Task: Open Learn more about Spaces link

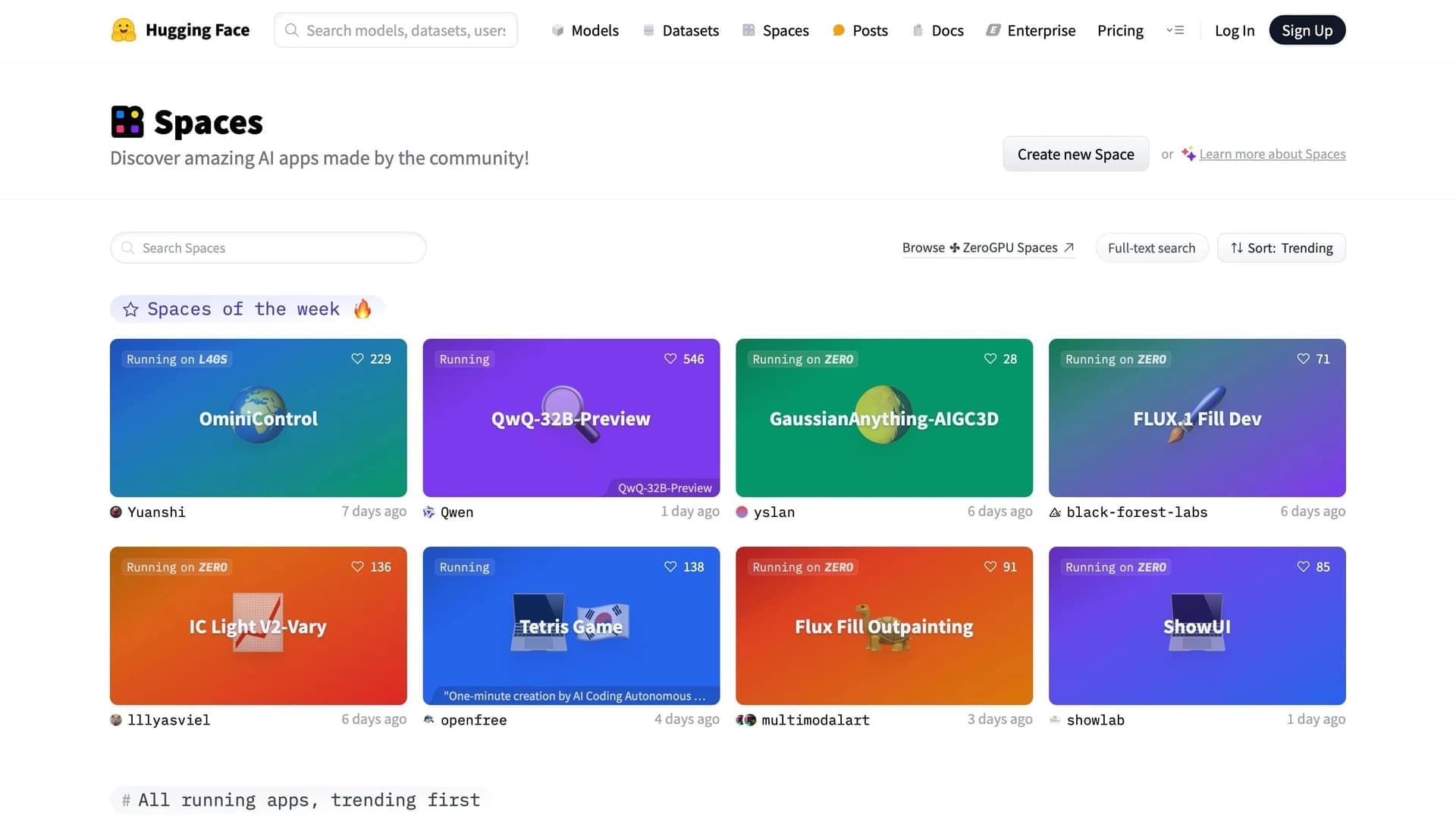Action: coord(1272,154)
